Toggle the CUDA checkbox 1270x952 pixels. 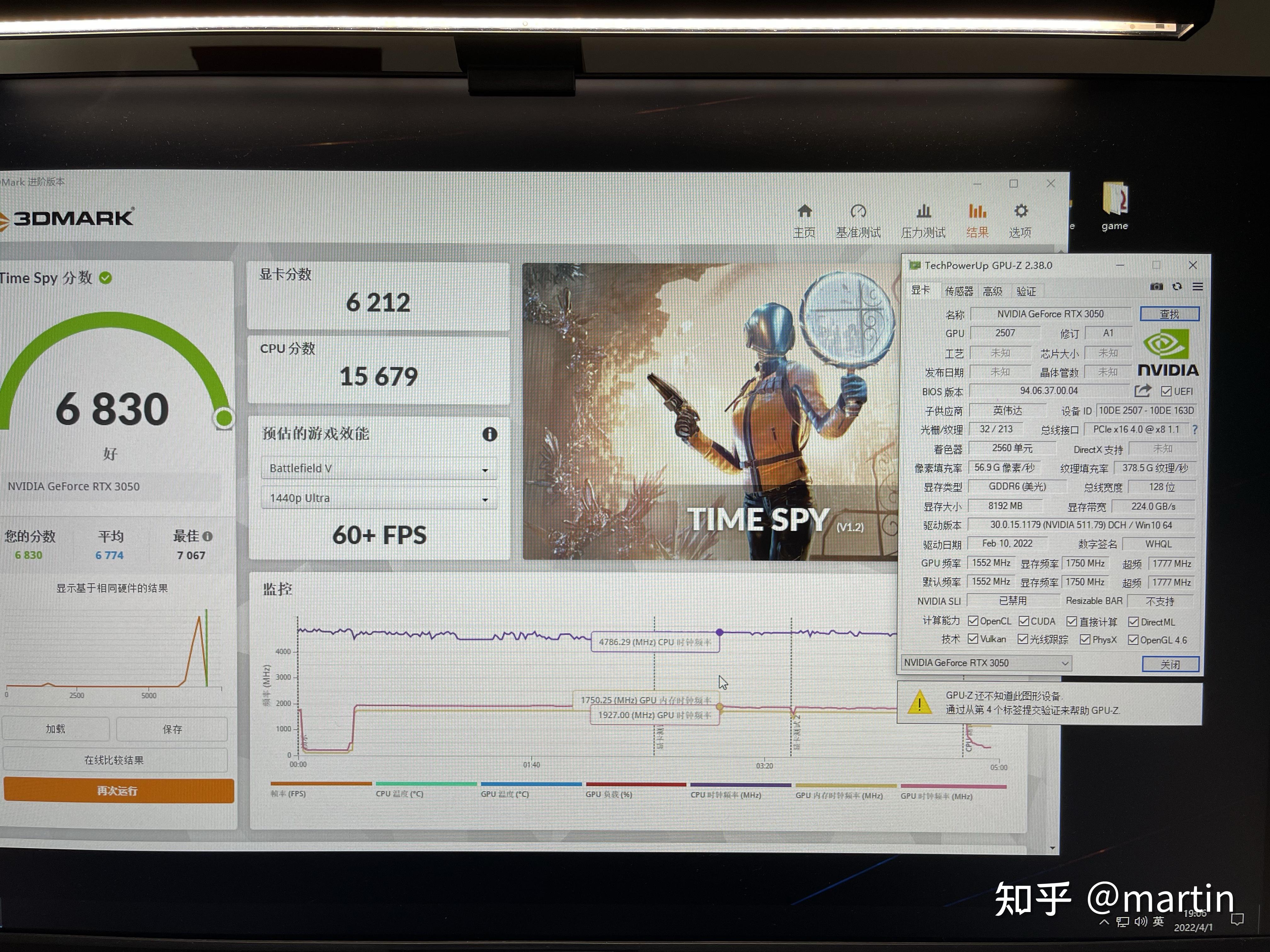click(x=1024, y=621)
